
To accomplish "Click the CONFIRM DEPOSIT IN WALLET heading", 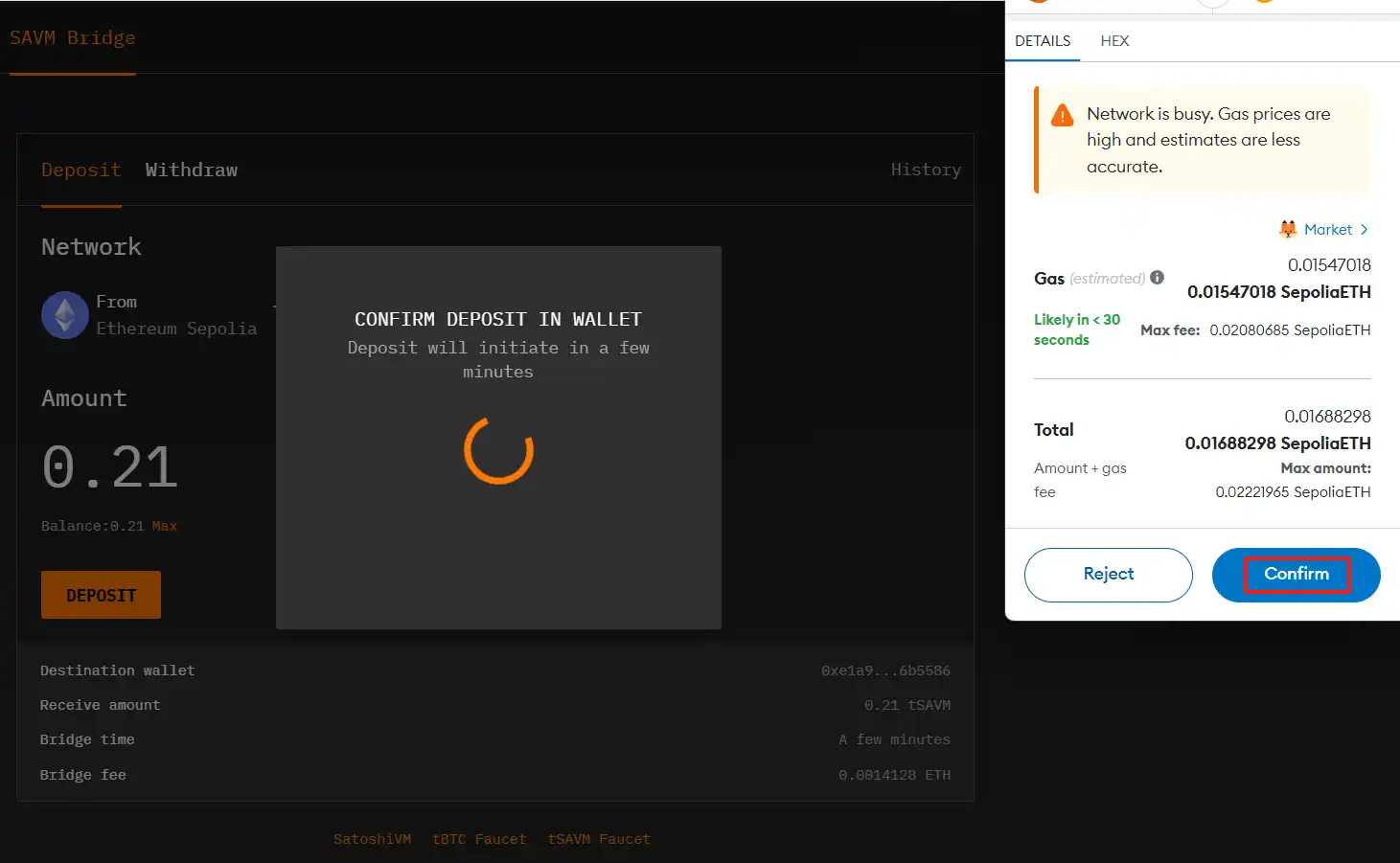I will tap(498, 319).
